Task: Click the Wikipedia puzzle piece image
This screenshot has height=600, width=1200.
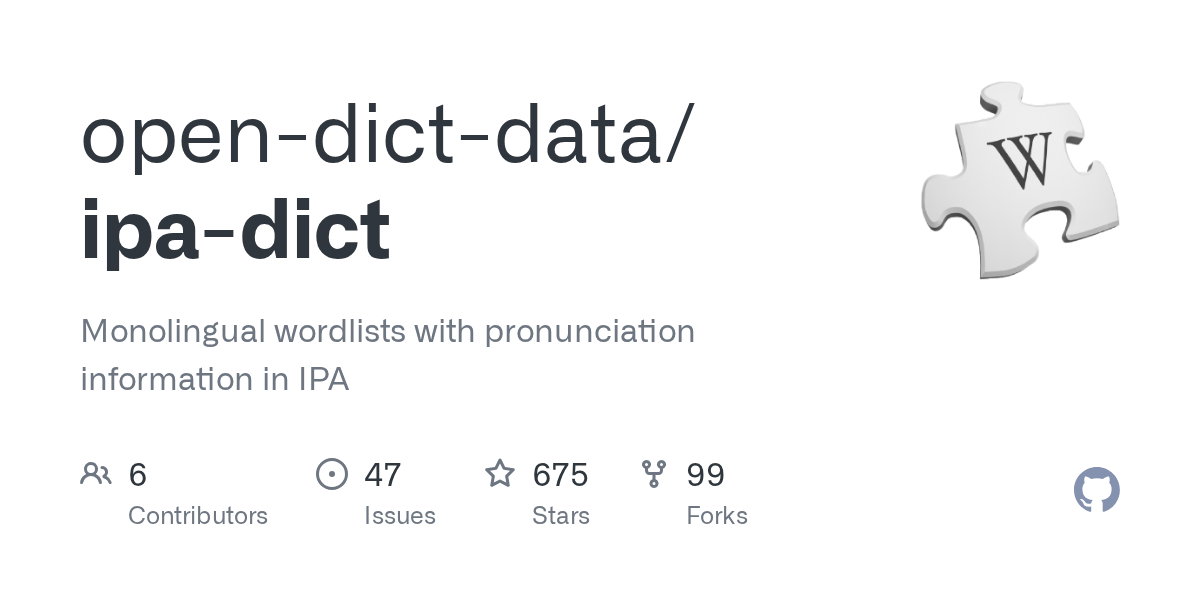Action: coord(1020,180)
